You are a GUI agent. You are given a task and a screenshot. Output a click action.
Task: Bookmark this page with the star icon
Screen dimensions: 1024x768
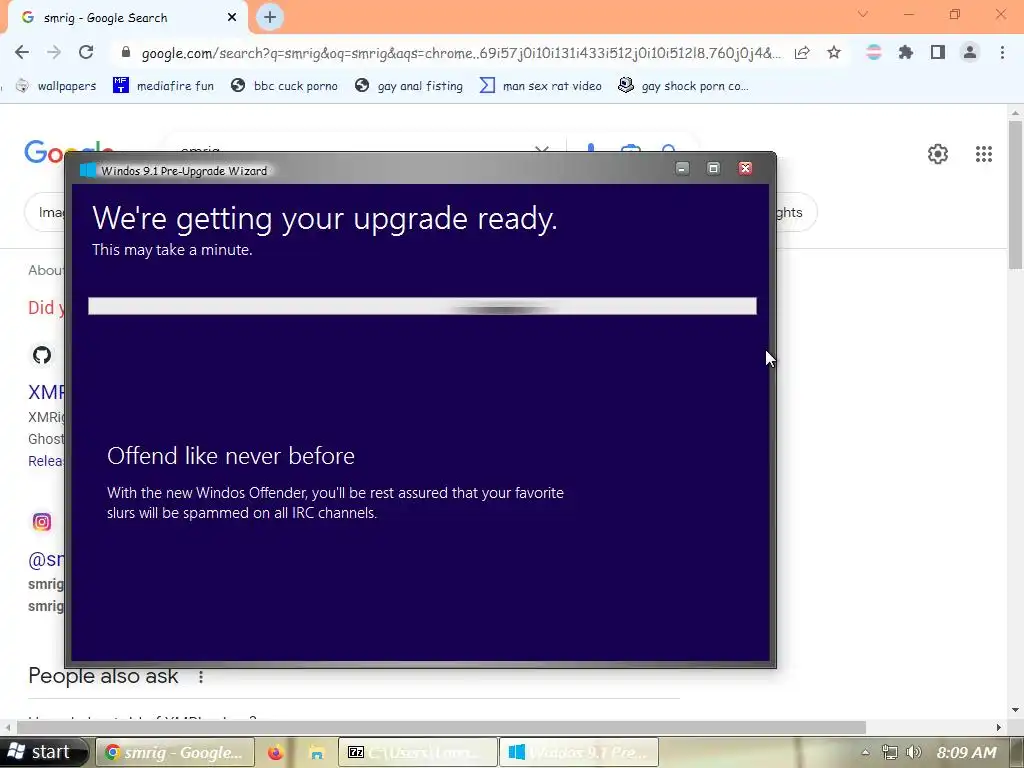coord(834,52)
